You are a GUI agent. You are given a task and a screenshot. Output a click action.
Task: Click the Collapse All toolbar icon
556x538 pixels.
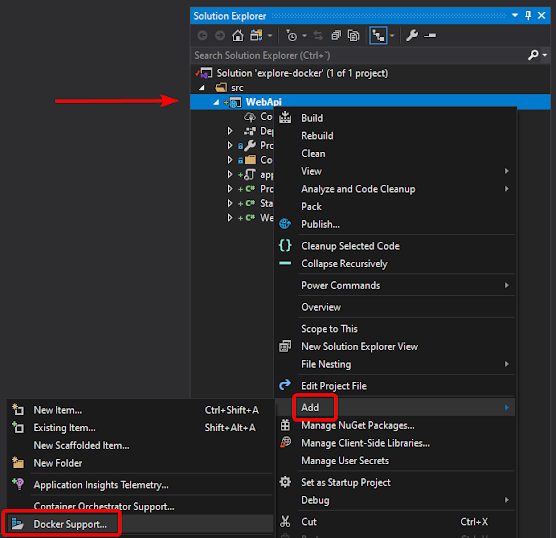coord(335,35)
